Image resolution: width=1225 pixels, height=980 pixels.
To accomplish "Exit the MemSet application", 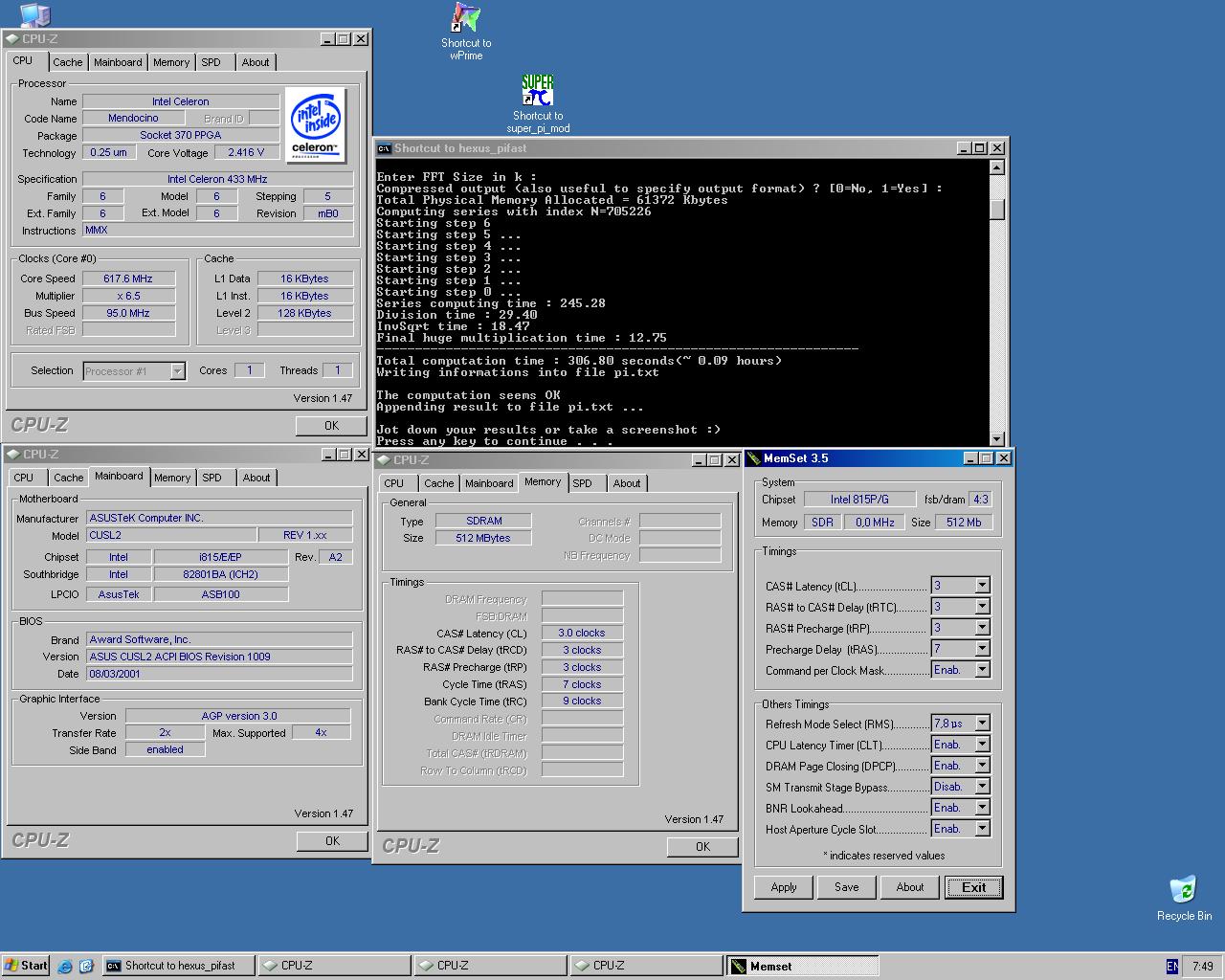I will point(973,887).
